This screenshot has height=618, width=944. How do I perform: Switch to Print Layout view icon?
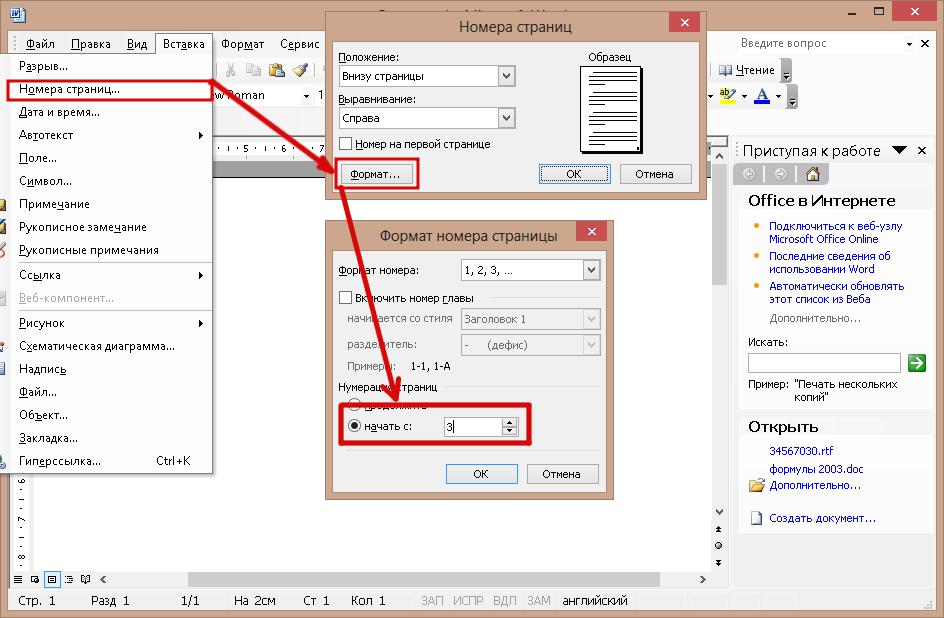click(x=52, y=579)
